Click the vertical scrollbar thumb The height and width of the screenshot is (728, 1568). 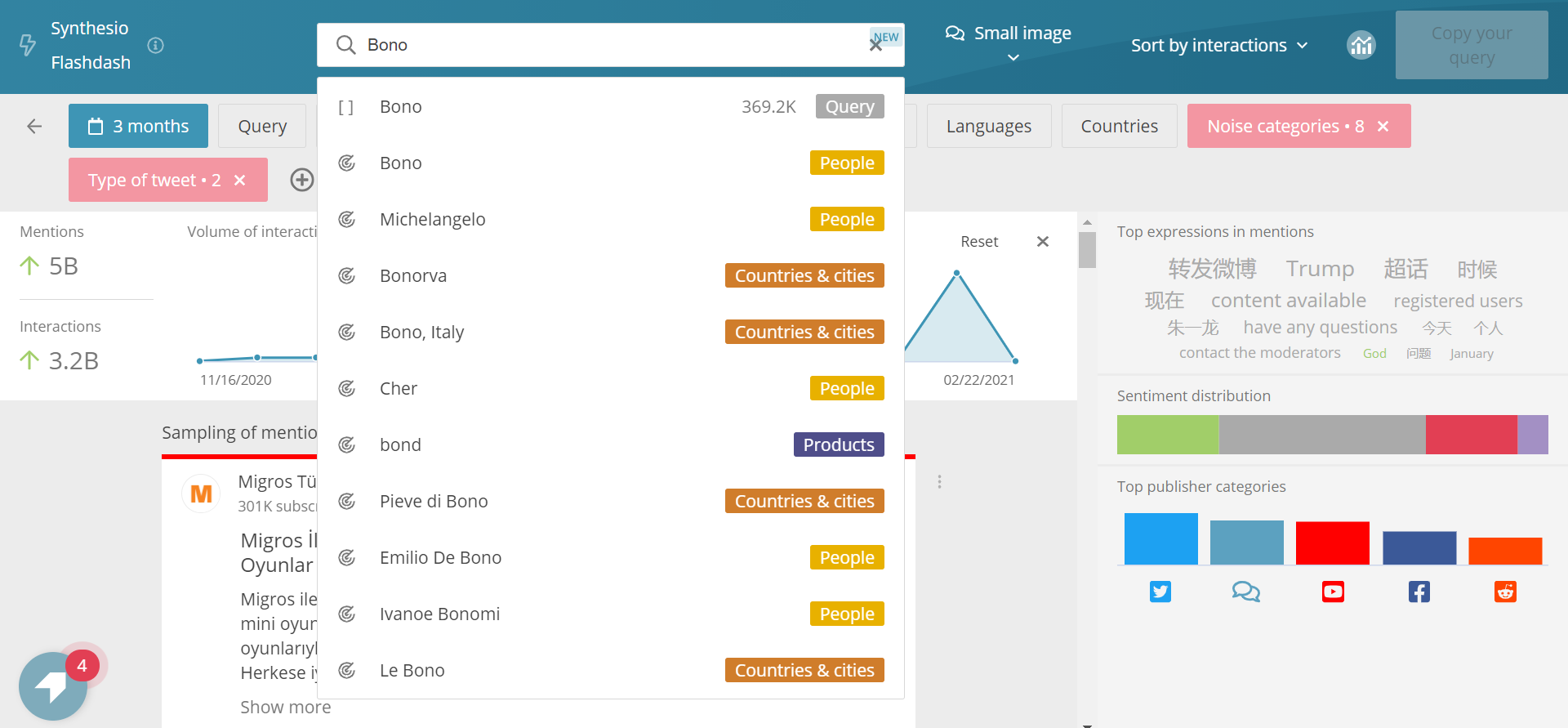[x=1087, y=250]
